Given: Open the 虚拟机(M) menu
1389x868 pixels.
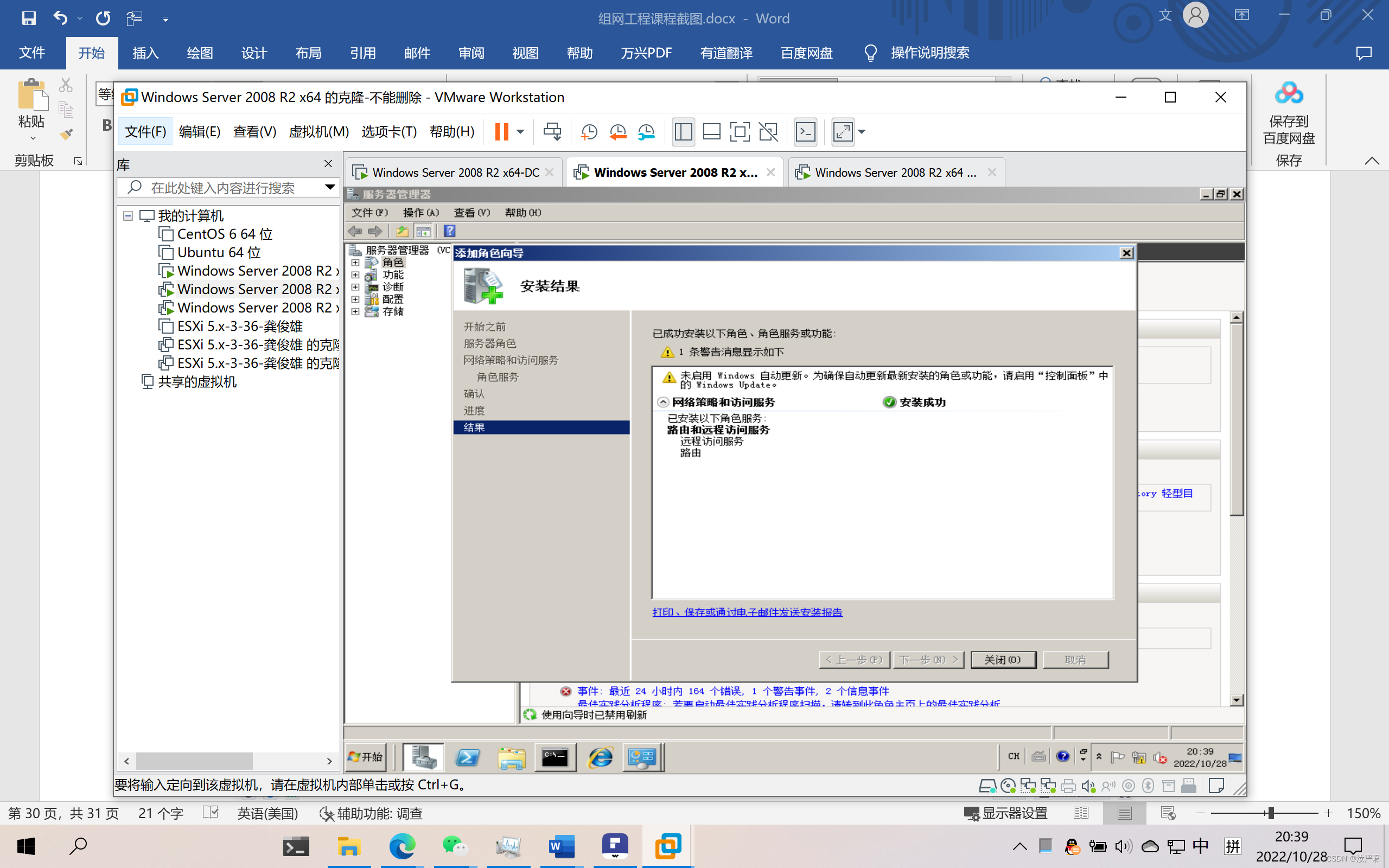Looking at the screenshot, I should tap(318, 131).
